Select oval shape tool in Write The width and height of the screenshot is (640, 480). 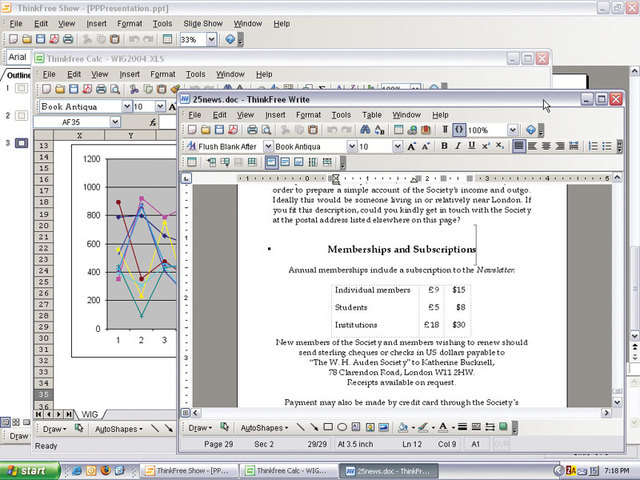click(x=342, y=427)
